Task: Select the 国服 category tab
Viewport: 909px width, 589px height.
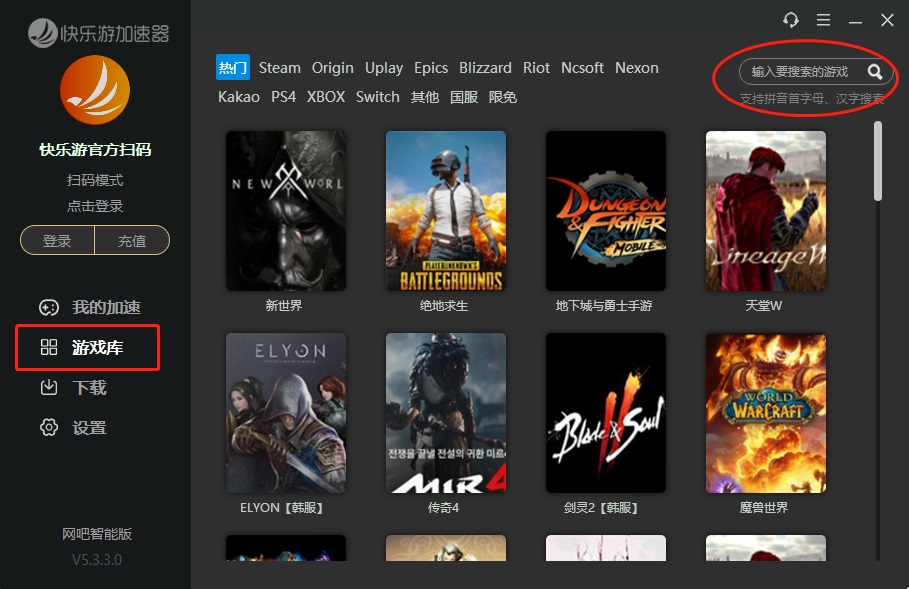Action: click(464, 97)
